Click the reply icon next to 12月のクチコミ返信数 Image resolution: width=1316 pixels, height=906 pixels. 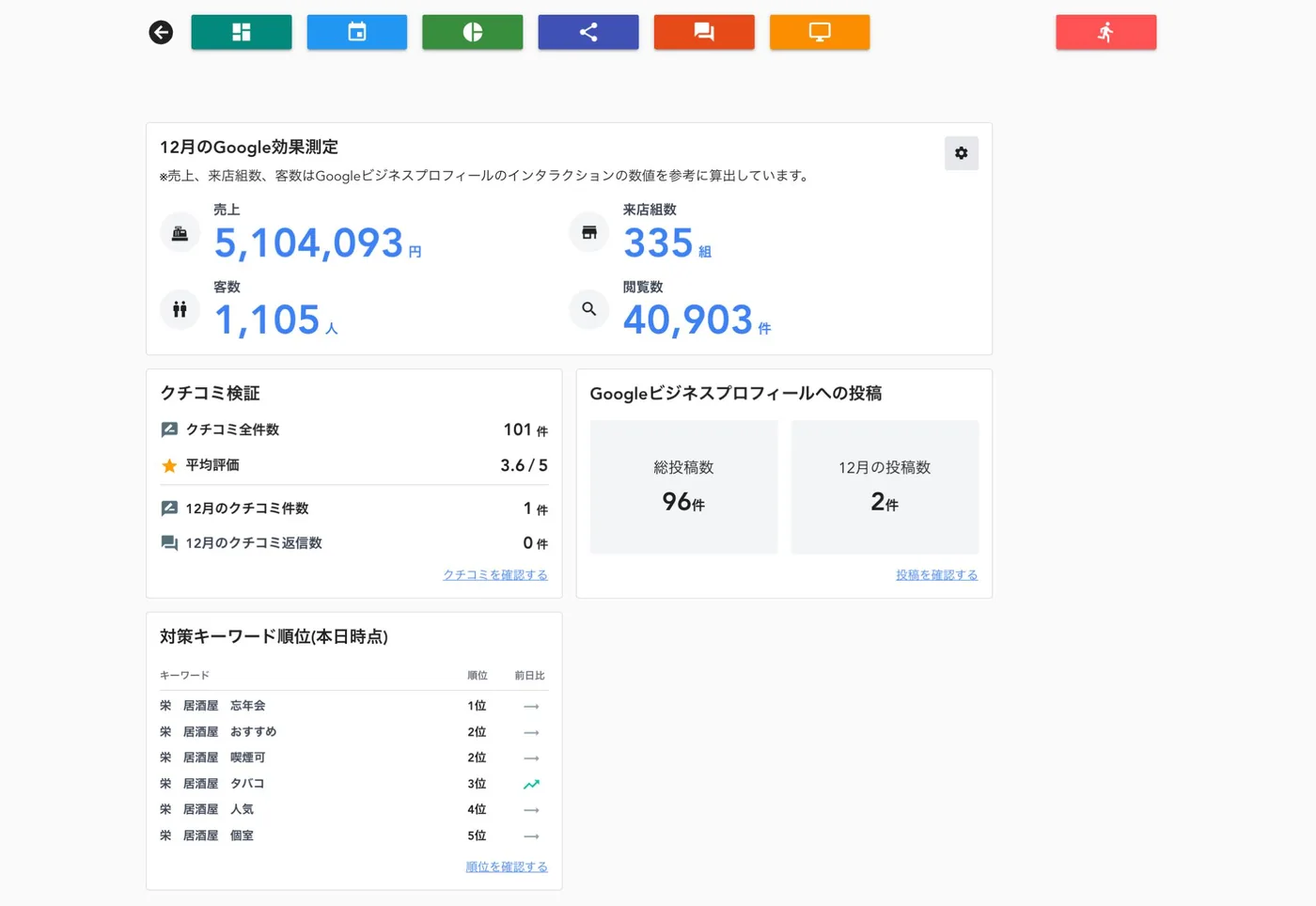pos(169,543)
